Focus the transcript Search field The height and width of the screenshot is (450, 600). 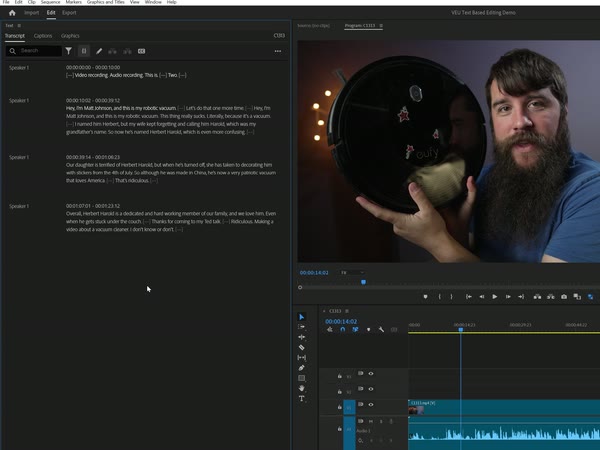pos(34,51)
